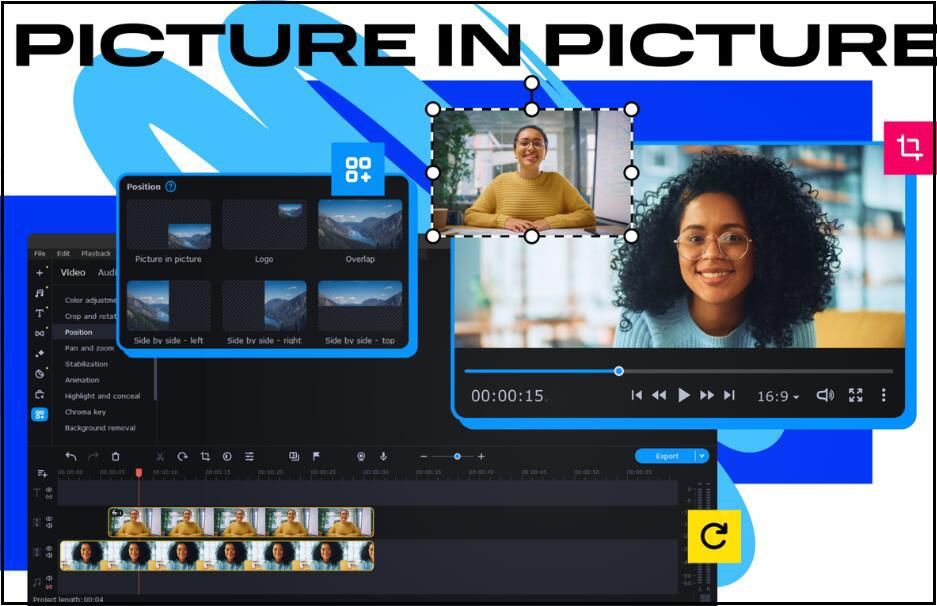Click the microphone record voice-over icon
This screenshot has height=606, width=937.
click(383, 456)
